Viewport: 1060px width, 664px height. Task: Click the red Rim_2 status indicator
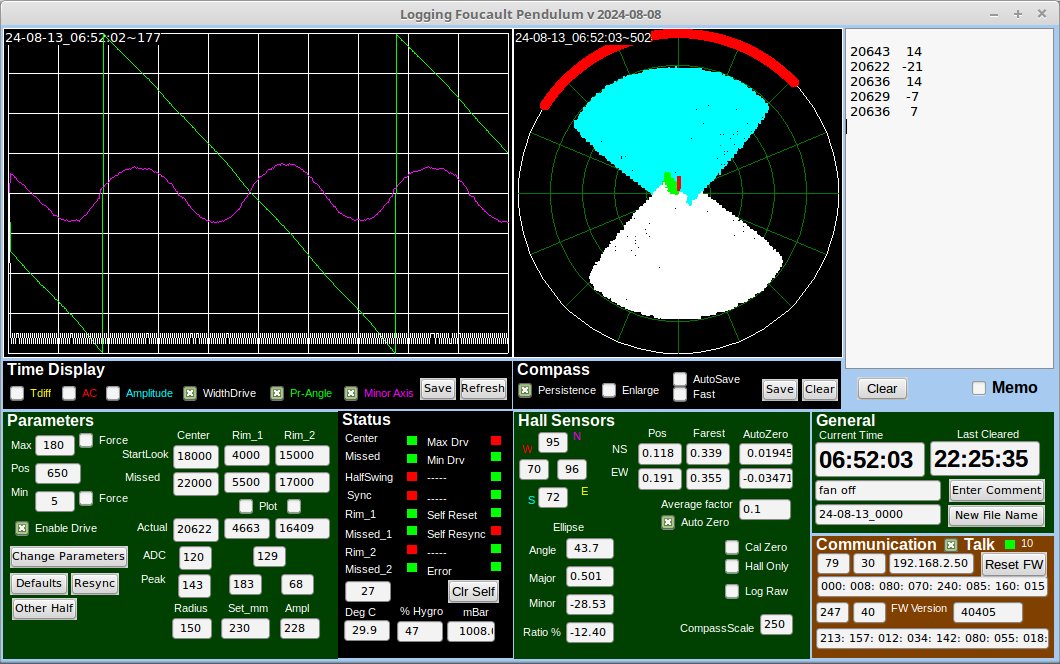coord(411,550)
